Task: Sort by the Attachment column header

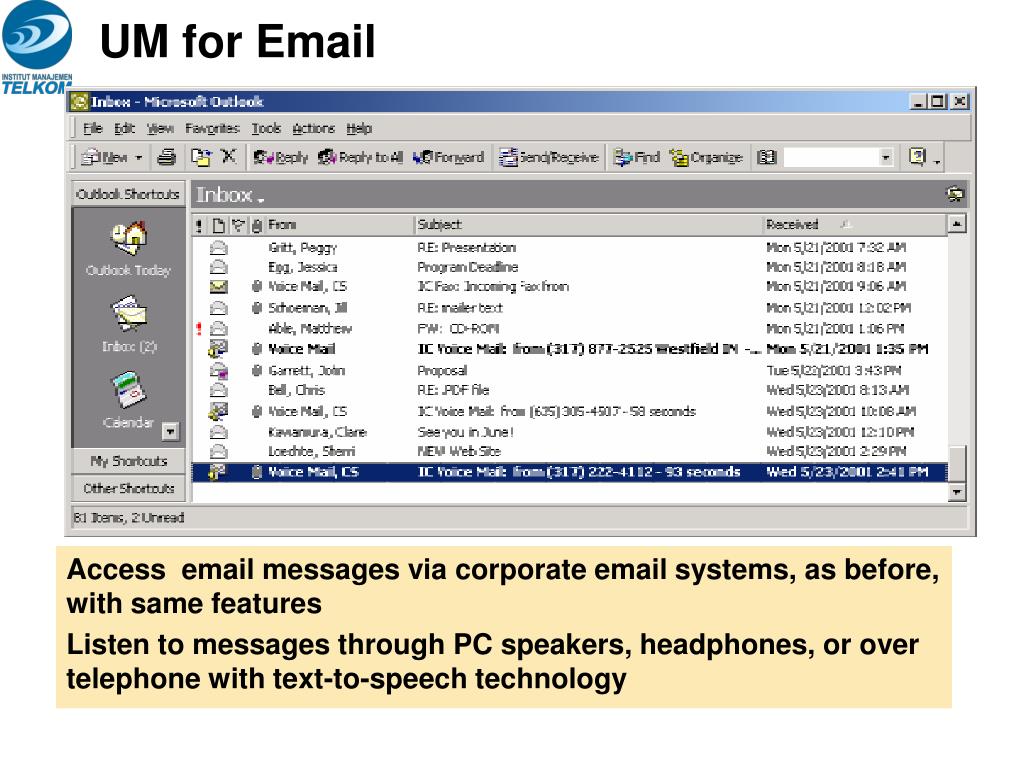Action: (257, 226)
